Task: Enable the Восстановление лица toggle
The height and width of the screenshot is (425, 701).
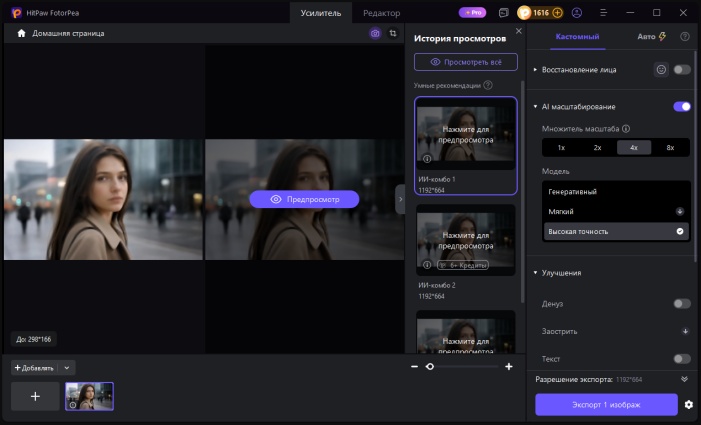Action: (x=682, y=70)
